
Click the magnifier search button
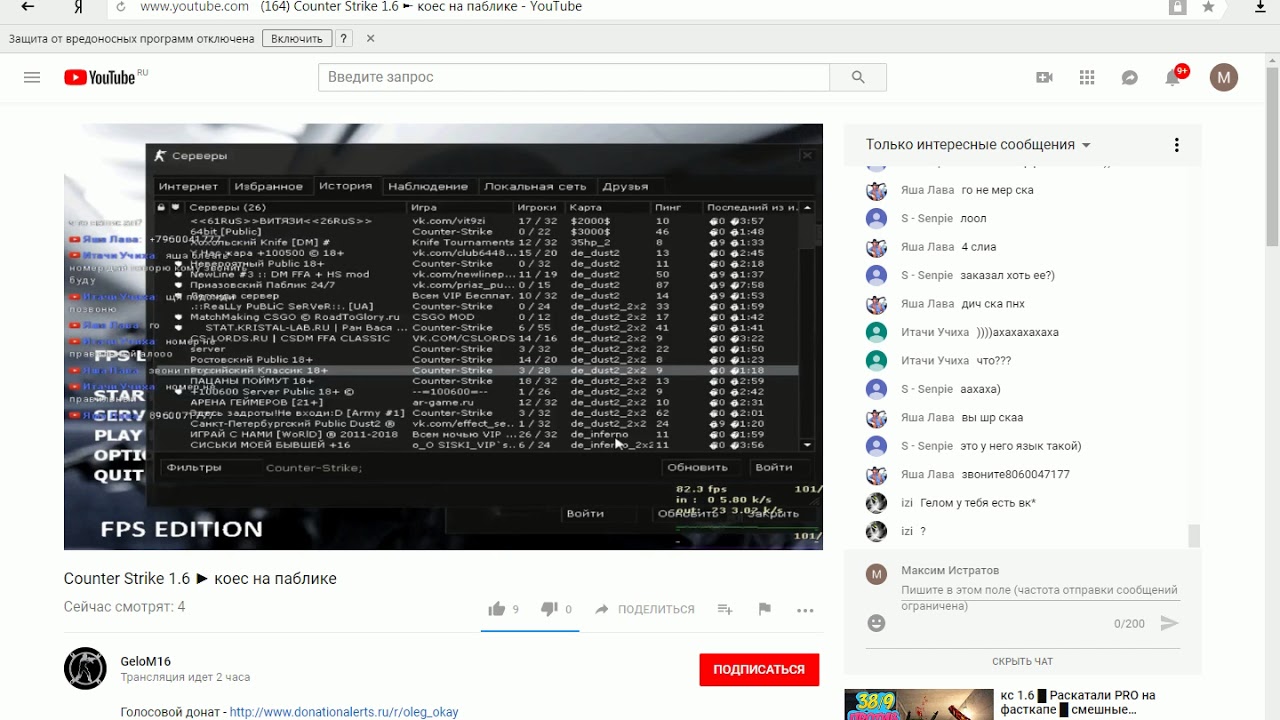(858, 77)
